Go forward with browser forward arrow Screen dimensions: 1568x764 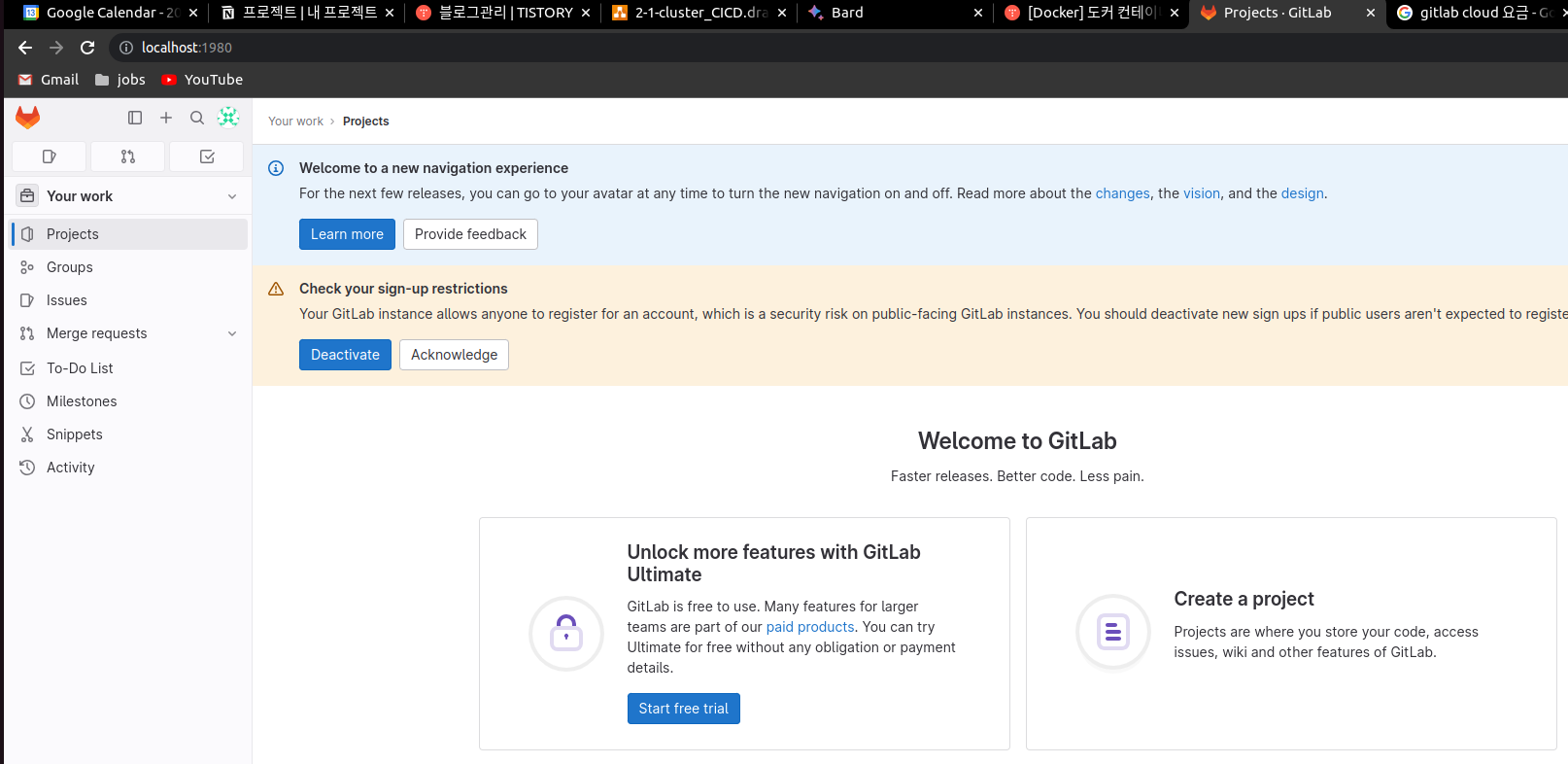(x=56, y=48)
